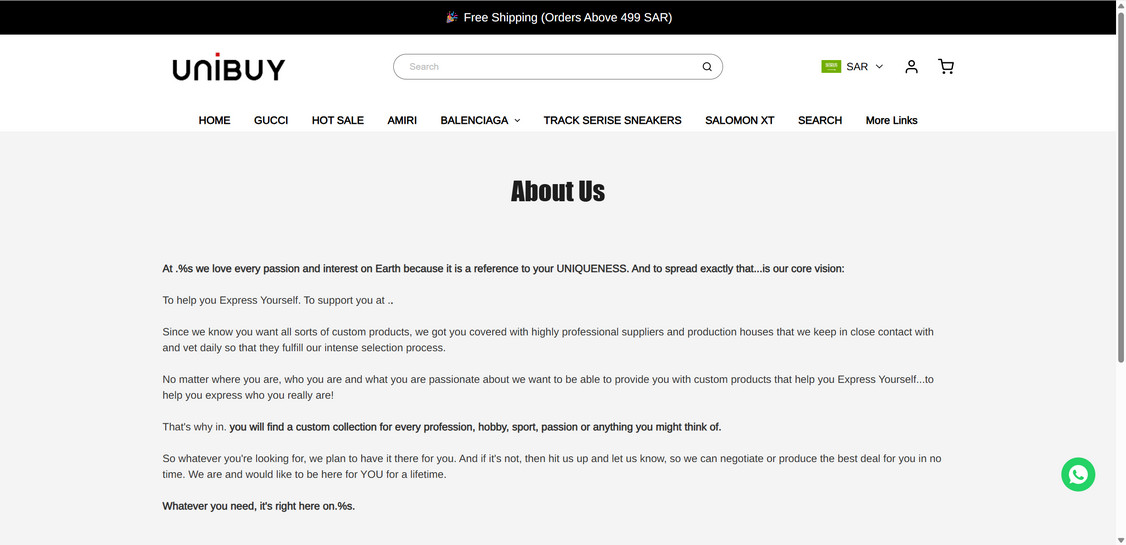Screen dimensions: 1126x545
Task: Click the Saudi flag currency icon
Action: tap(831, 67)
